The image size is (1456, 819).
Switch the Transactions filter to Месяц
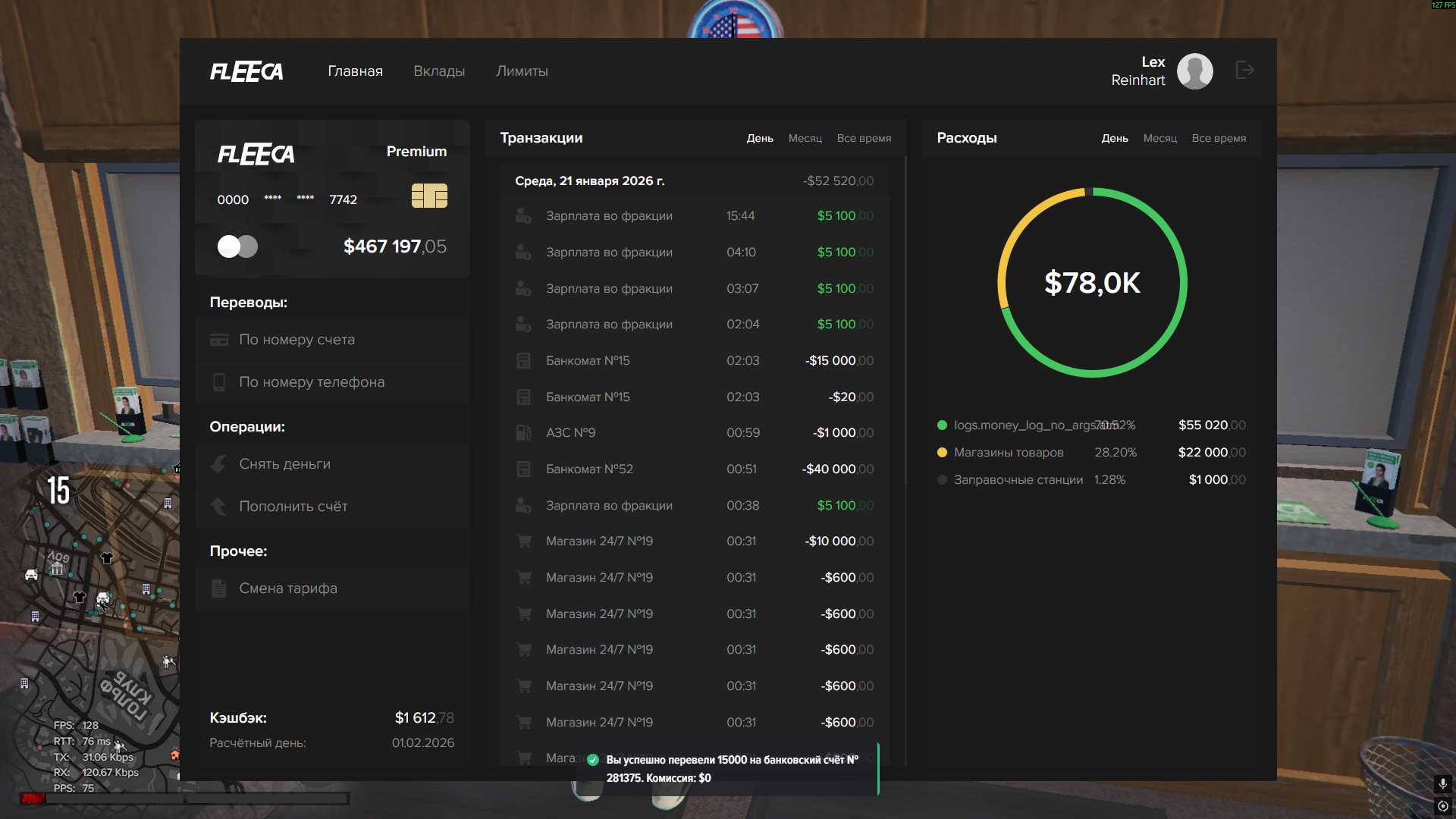point(805,139)
